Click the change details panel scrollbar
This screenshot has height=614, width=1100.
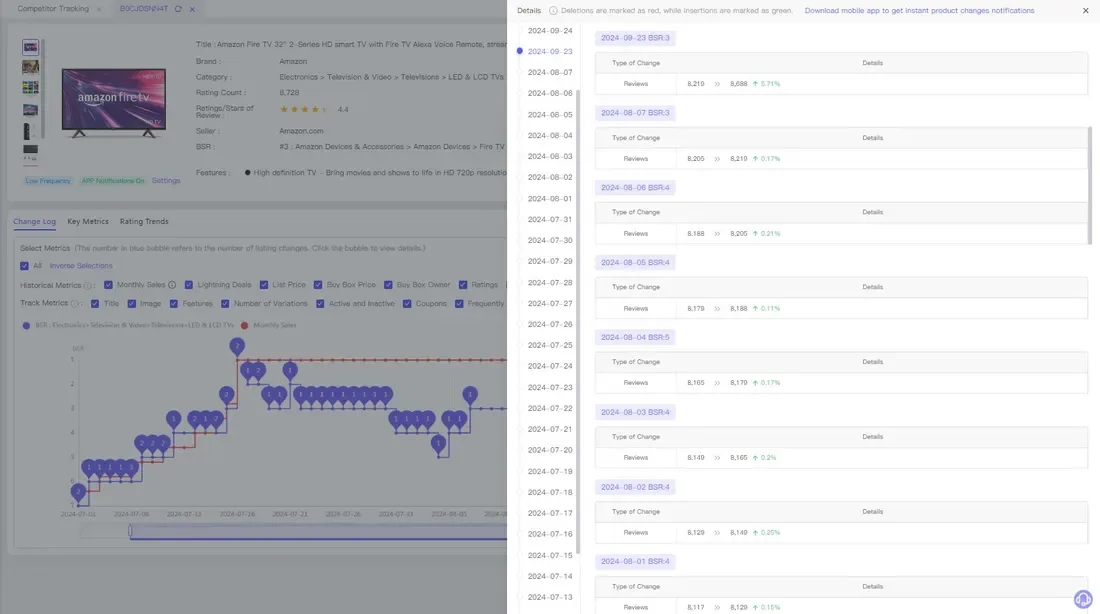point(1089,186)
